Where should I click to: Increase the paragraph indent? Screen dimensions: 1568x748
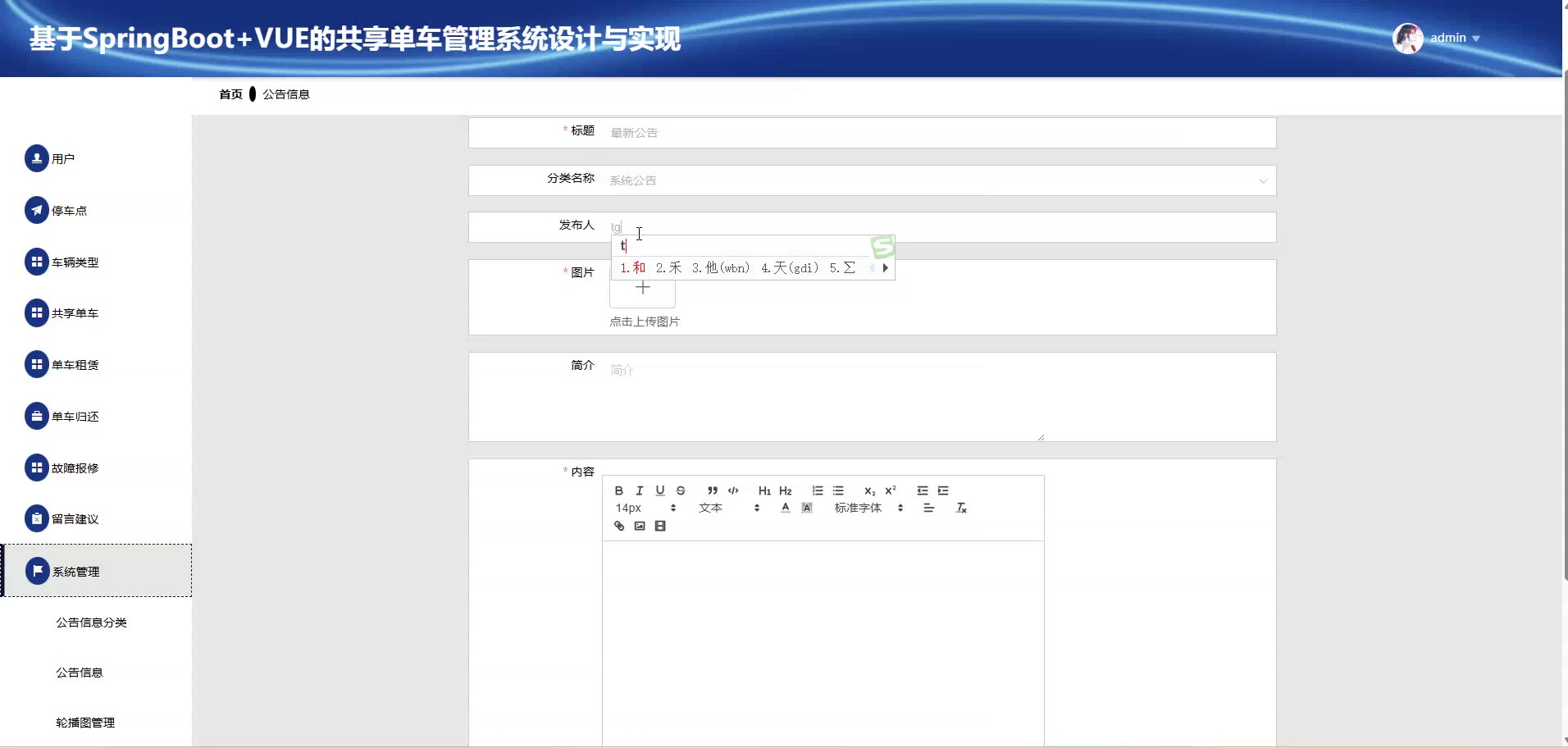pos(943,490)
